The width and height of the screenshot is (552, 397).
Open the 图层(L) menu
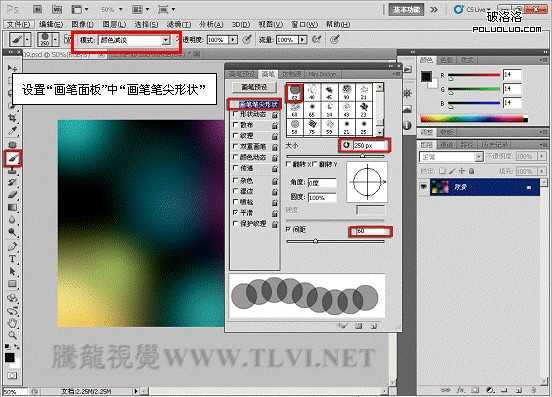click(114, 24)
